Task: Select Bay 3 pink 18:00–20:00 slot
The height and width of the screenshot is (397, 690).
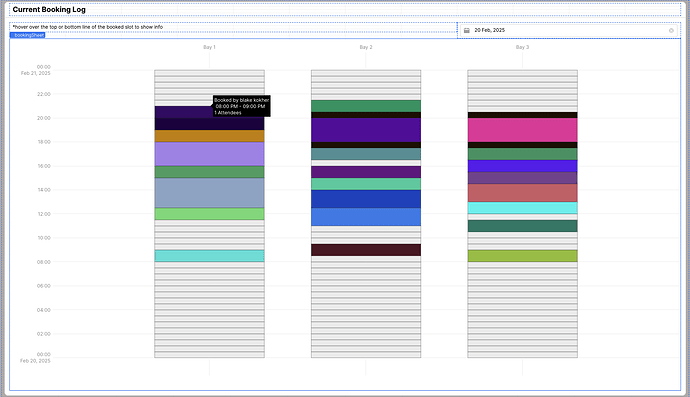Action: [522, 130]
